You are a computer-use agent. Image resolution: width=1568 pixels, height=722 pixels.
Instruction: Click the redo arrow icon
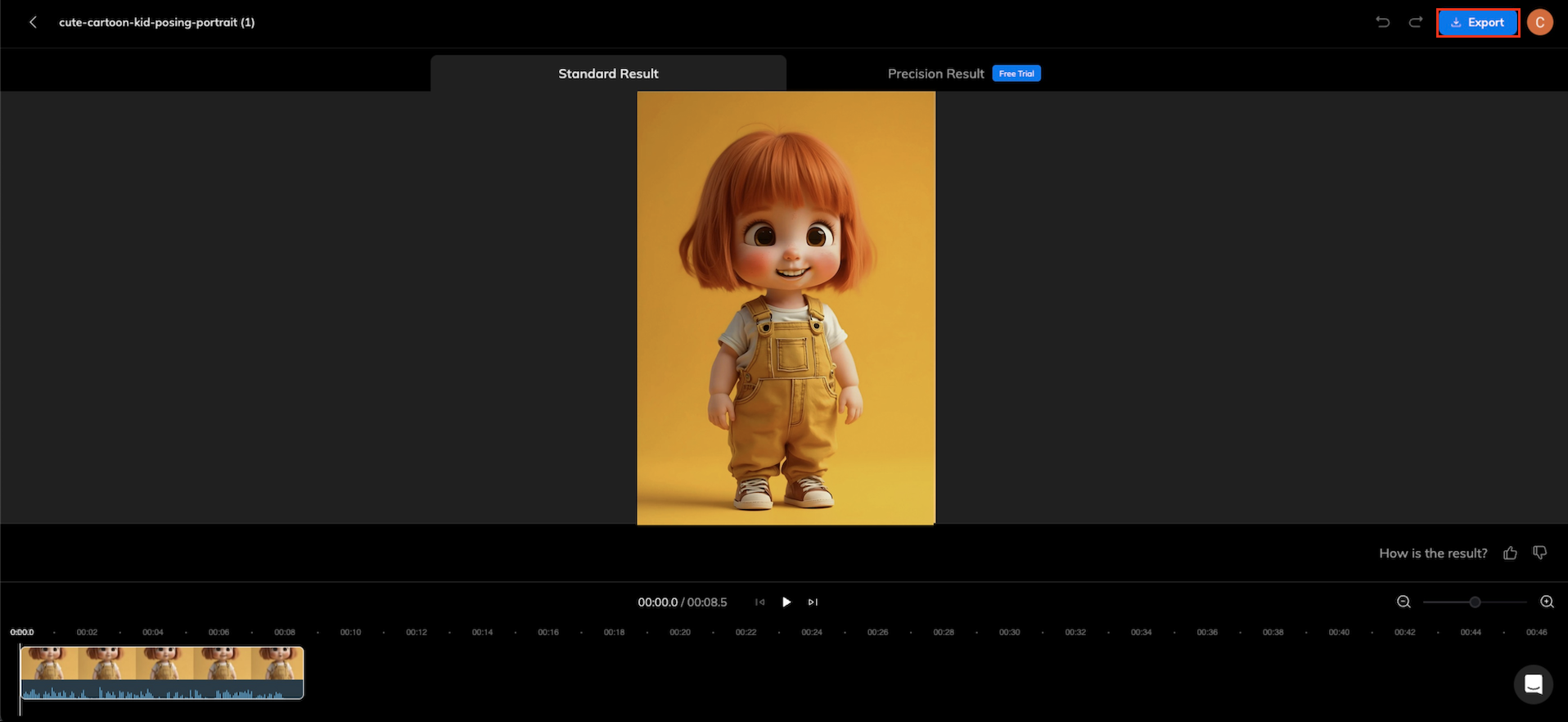1416,22
